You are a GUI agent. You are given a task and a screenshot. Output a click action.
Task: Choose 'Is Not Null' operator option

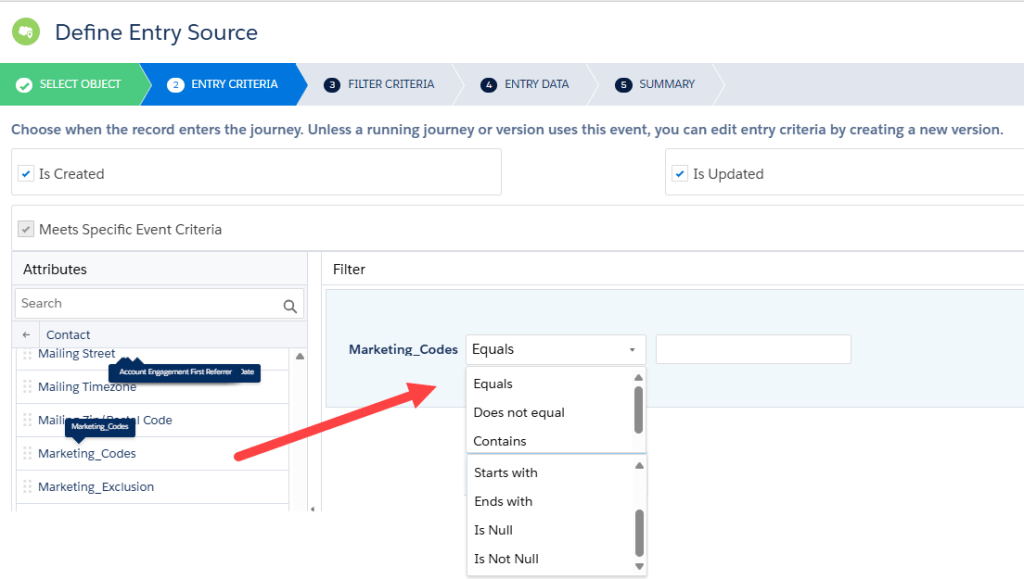coord(506,558)
